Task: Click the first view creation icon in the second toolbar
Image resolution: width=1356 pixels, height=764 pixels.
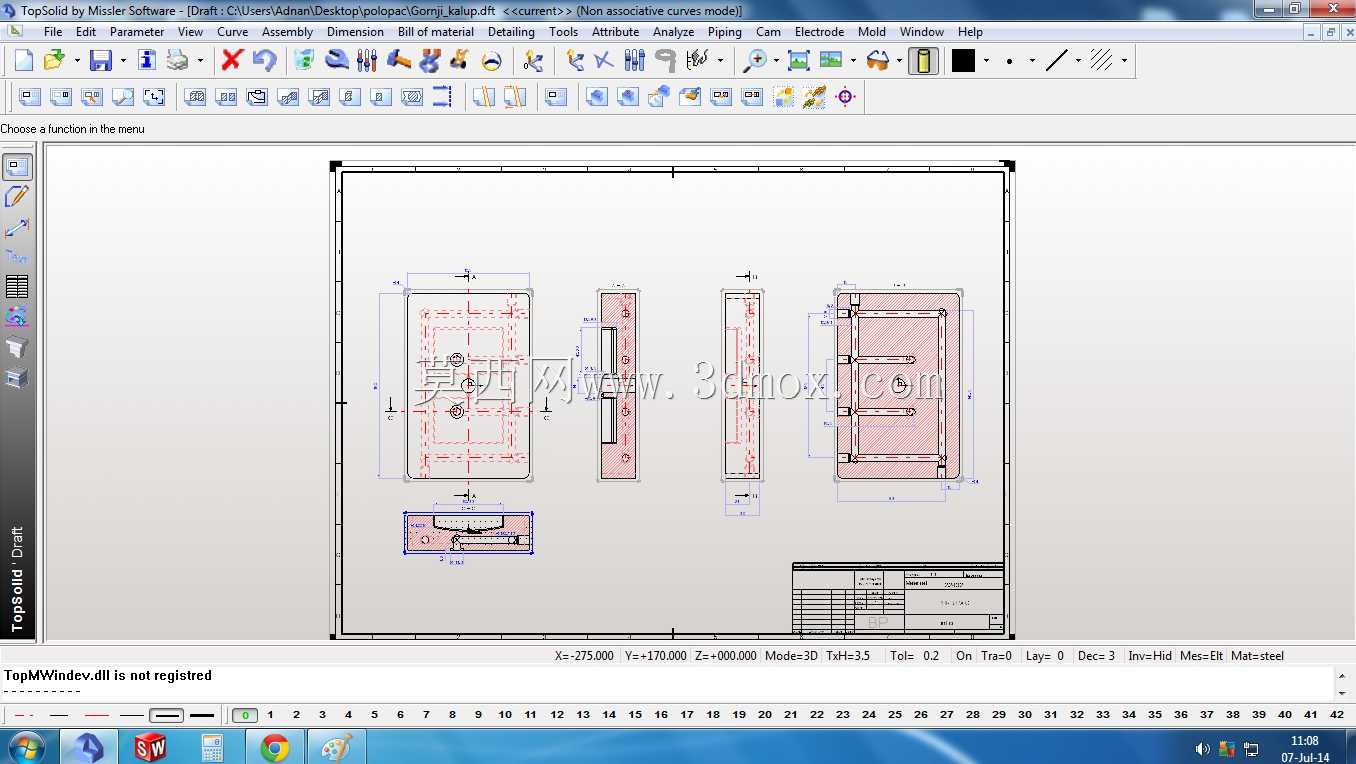Action: point(30,97)
